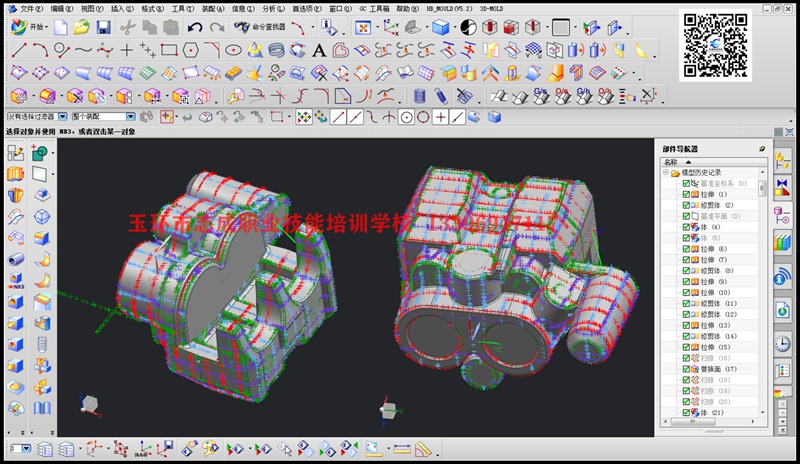The width and height of the screenshot is (800, 464).
Task: Expand the render style cube dropdown arrow
Action: (453, 28)
